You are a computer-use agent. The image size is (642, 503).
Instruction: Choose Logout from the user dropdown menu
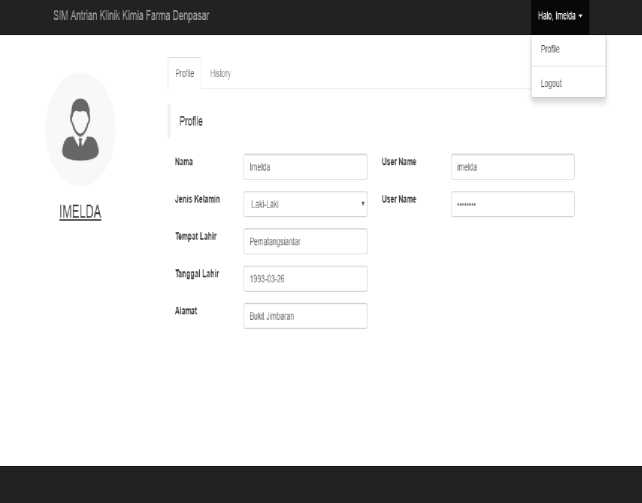(551, 84)
